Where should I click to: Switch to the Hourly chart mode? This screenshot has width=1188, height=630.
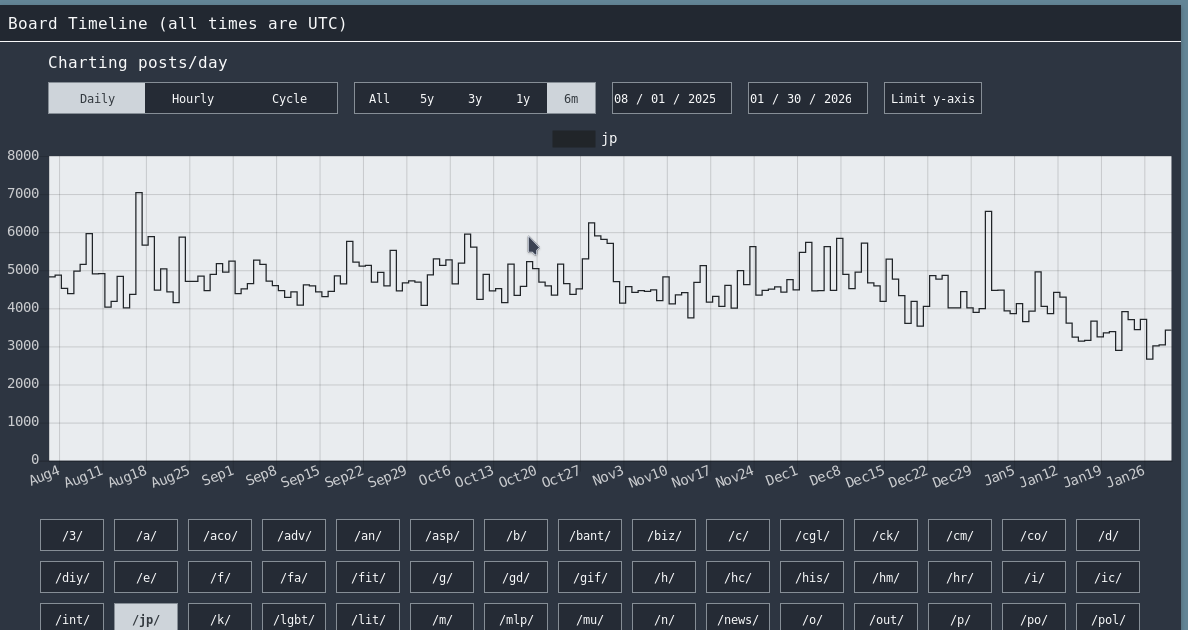tap(192, 98)
